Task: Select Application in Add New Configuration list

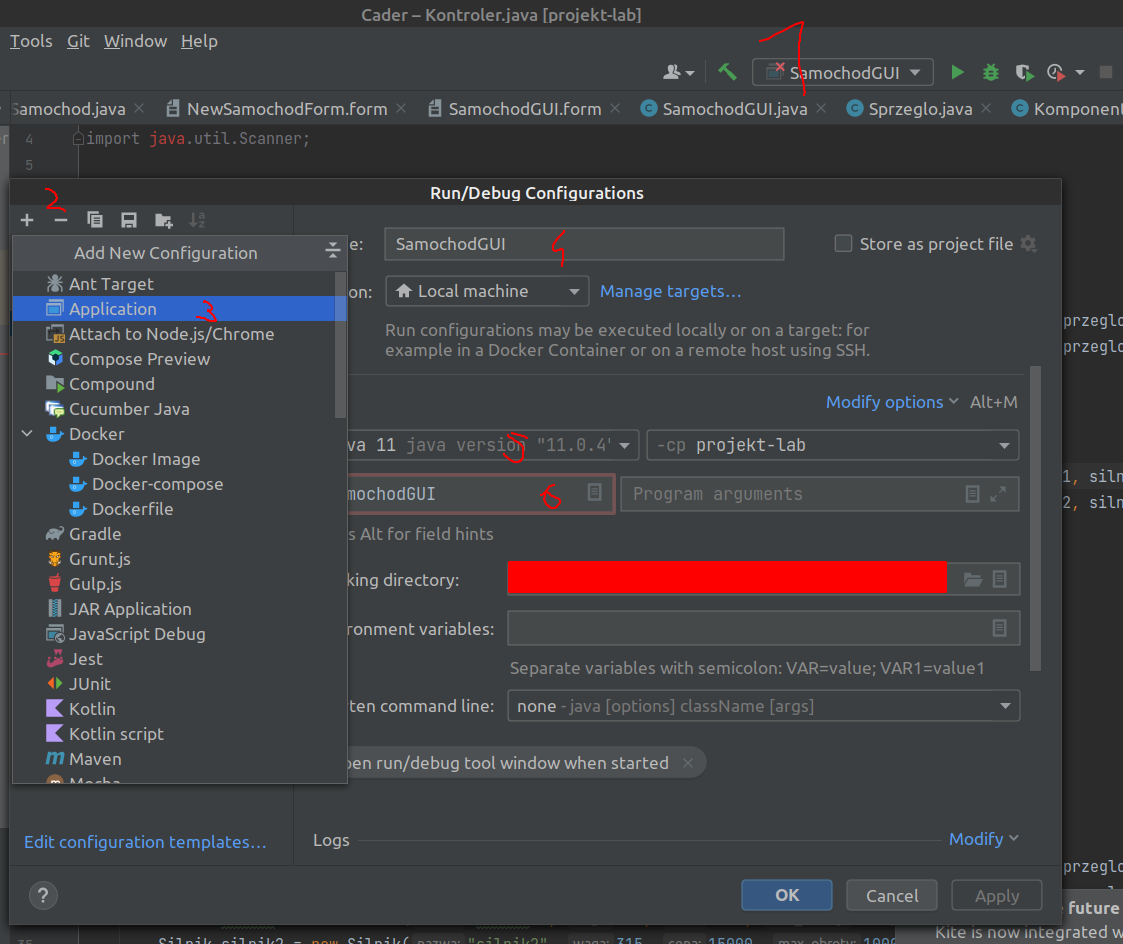Action: (x=112, y=308)
